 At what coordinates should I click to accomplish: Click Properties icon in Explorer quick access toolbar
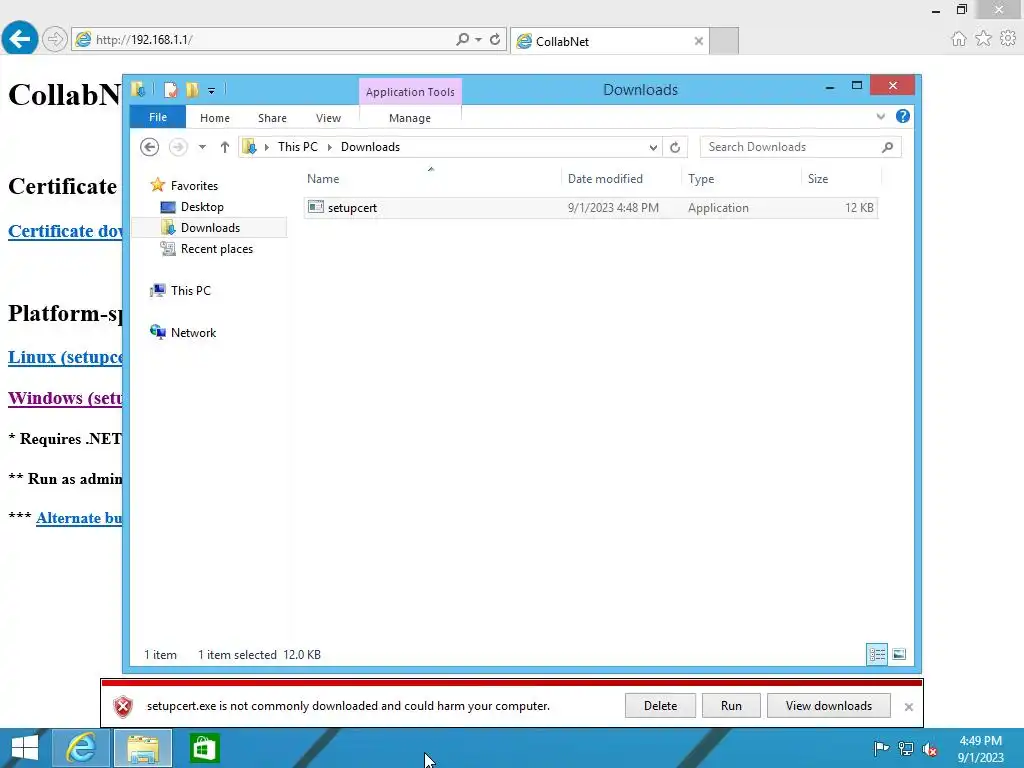[170, 90]
